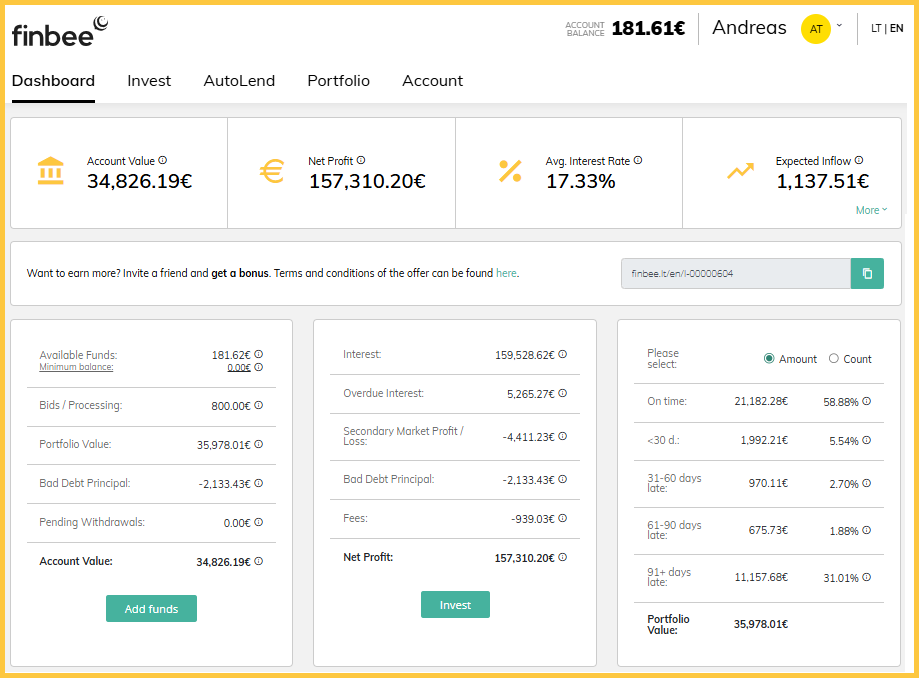Screen dimensions: 919x678
Task: Copy the referral link with the copy icon
Action: tap(867, 274)
